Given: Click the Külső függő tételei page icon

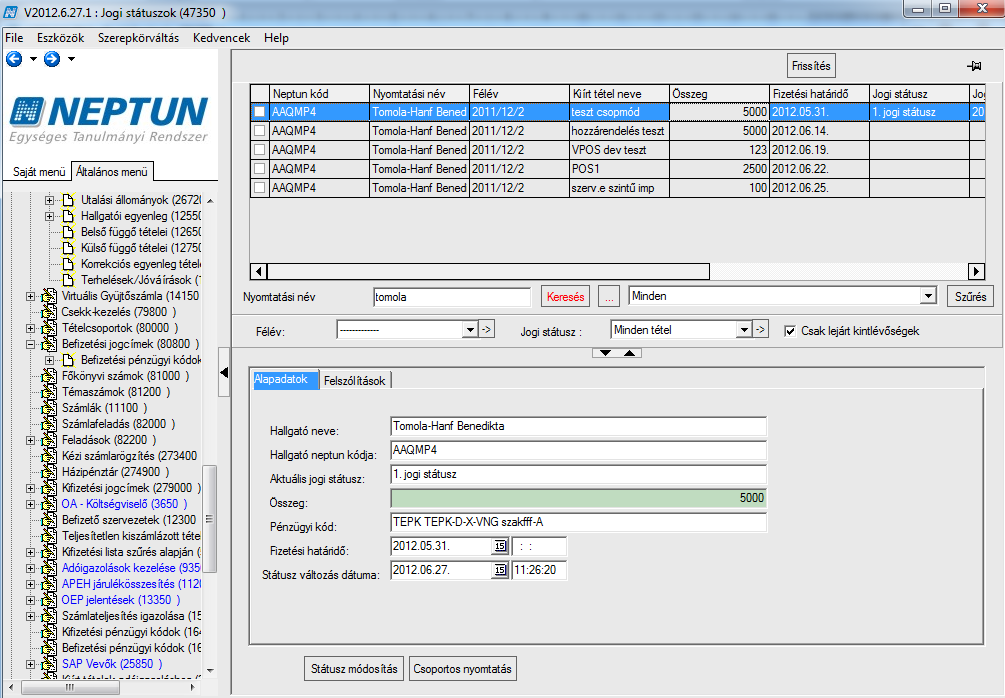Looking at the screenshot, I should 68,248.
